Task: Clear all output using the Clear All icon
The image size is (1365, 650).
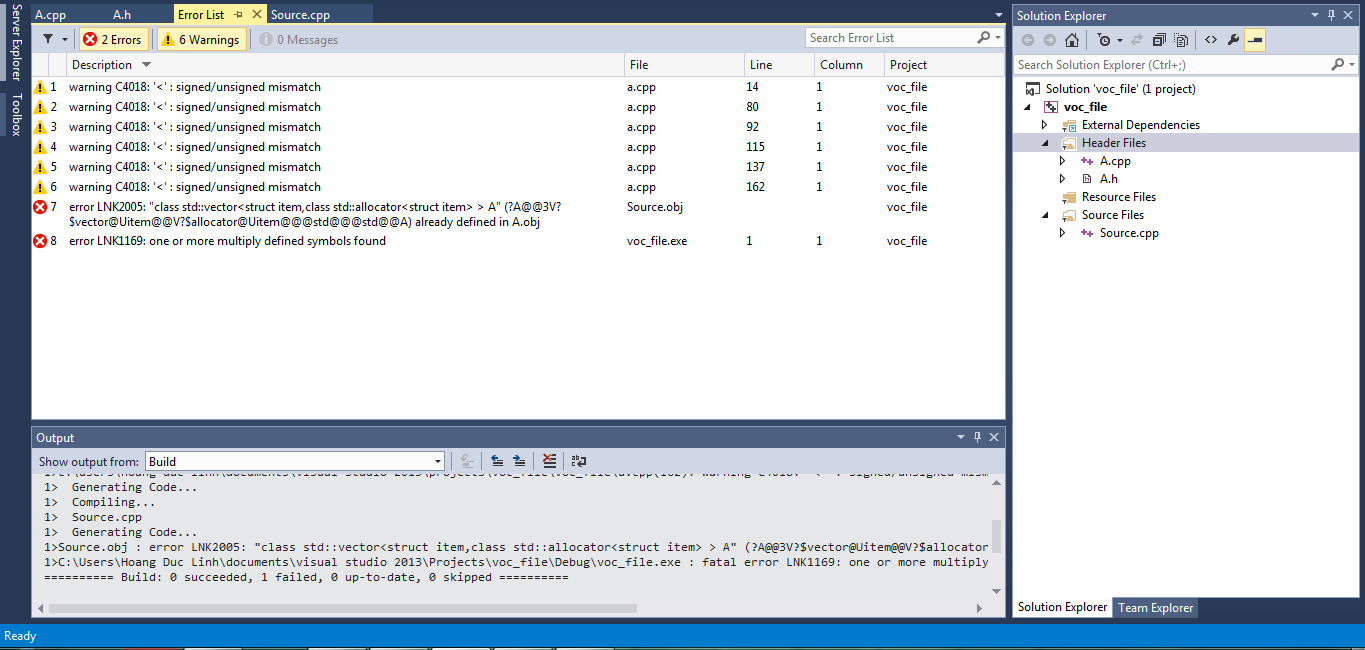Action: pos(549,461)
